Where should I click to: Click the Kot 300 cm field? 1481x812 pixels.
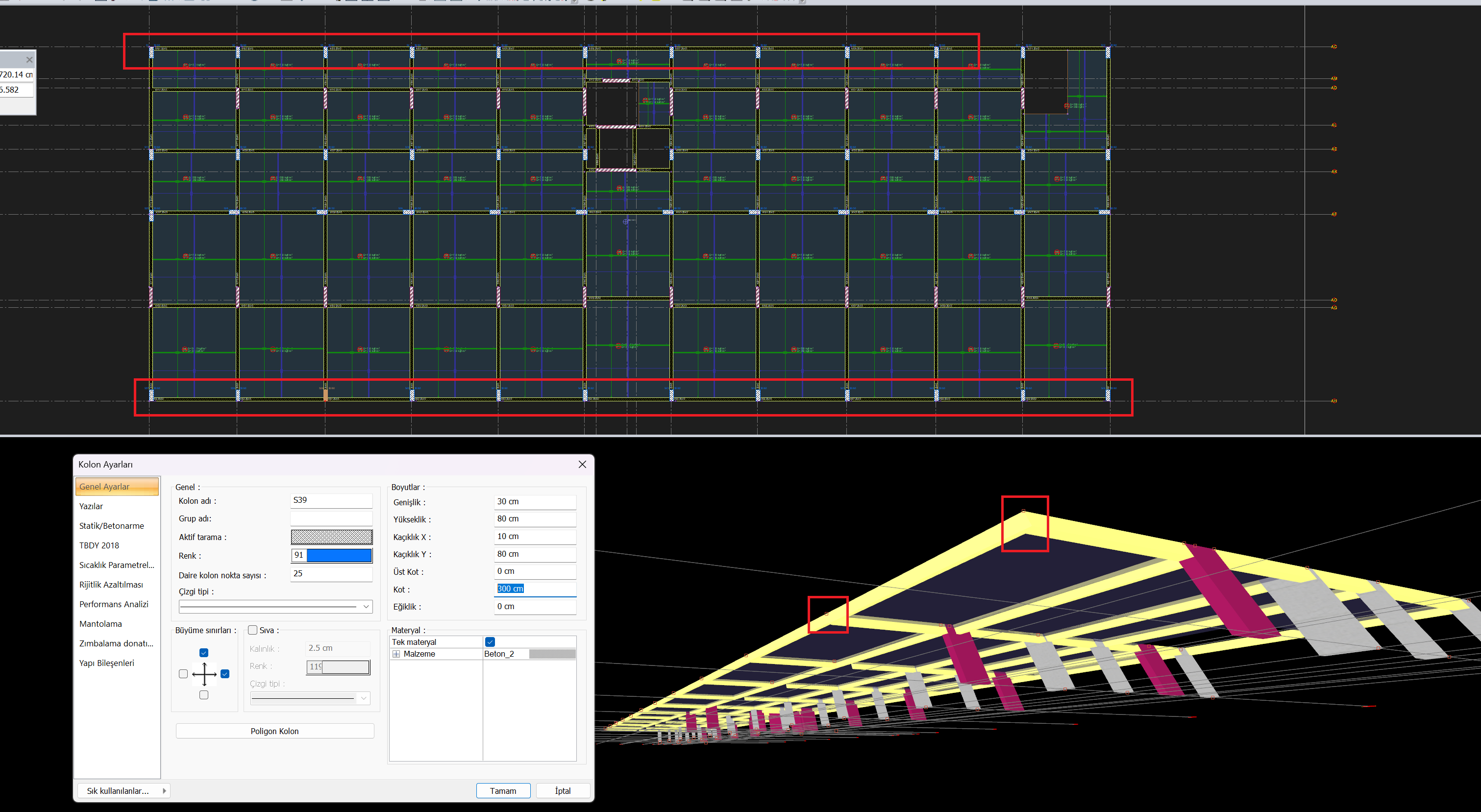click(x=535, y=589)
